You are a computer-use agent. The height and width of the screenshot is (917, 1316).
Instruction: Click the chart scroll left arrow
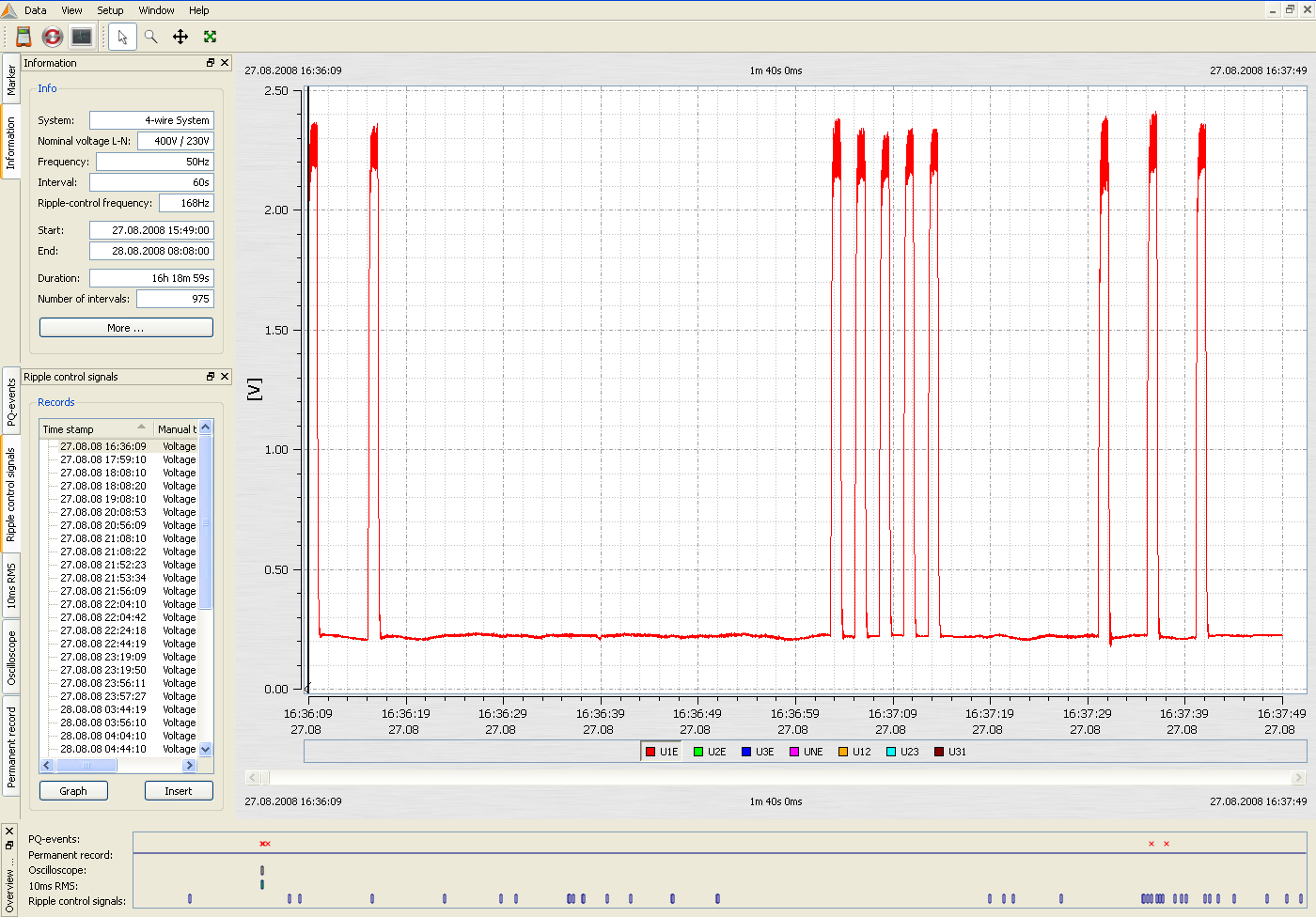pyautogui.click(x=252, y=778)
